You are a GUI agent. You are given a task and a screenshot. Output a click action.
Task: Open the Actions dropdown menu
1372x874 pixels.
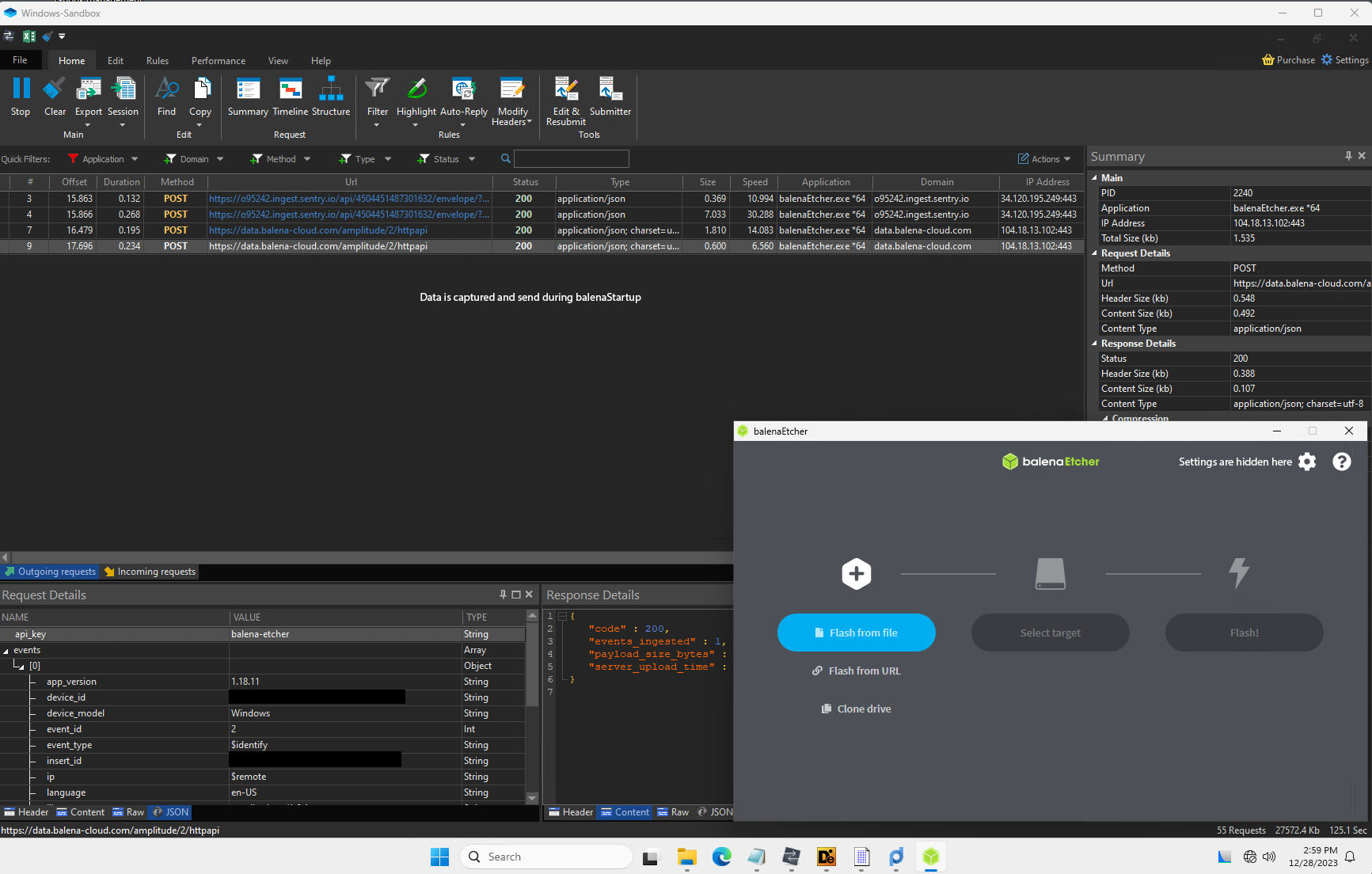(x=1044, y=159)
